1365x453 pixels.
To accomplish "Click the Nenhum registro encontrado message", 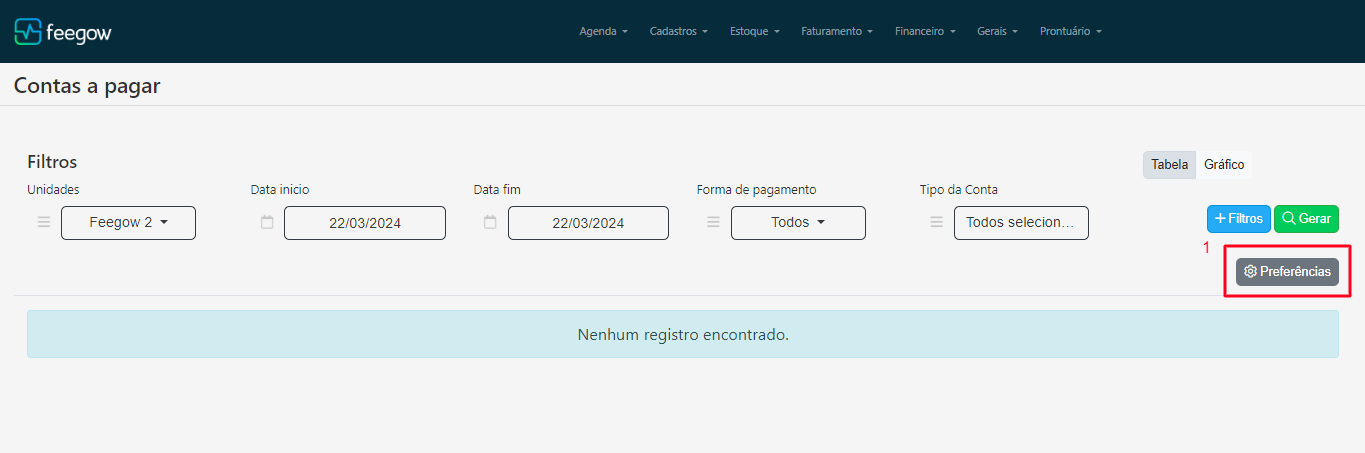I will point(683,334).
